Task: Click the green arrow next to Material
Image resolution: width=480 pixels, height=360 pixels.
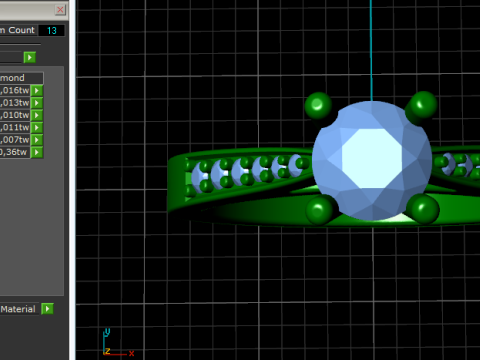Action: 47,309
